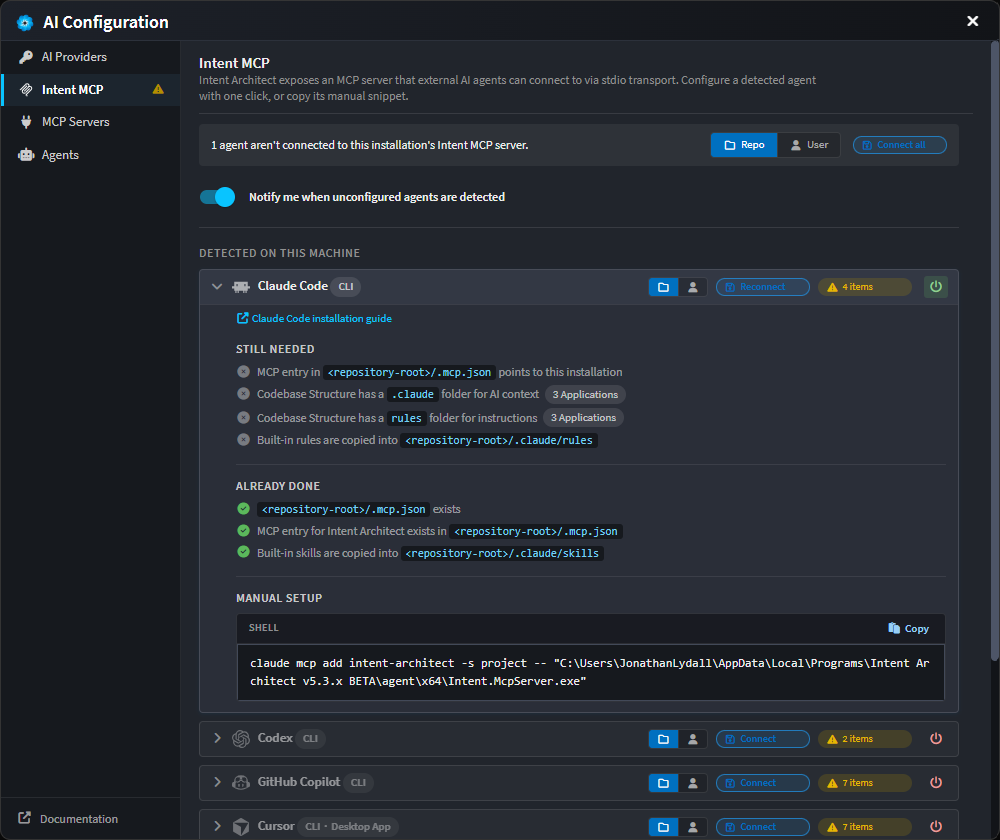Select repo folder scope for Codex
Screen dimensions: 1000x840
pos(663,739)
